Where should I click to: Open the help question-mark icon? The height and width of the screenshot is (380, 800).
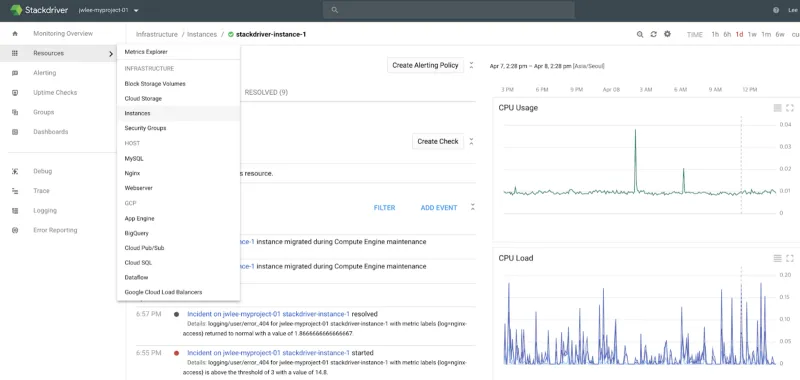pyautogui.click(x=776, y=10)
